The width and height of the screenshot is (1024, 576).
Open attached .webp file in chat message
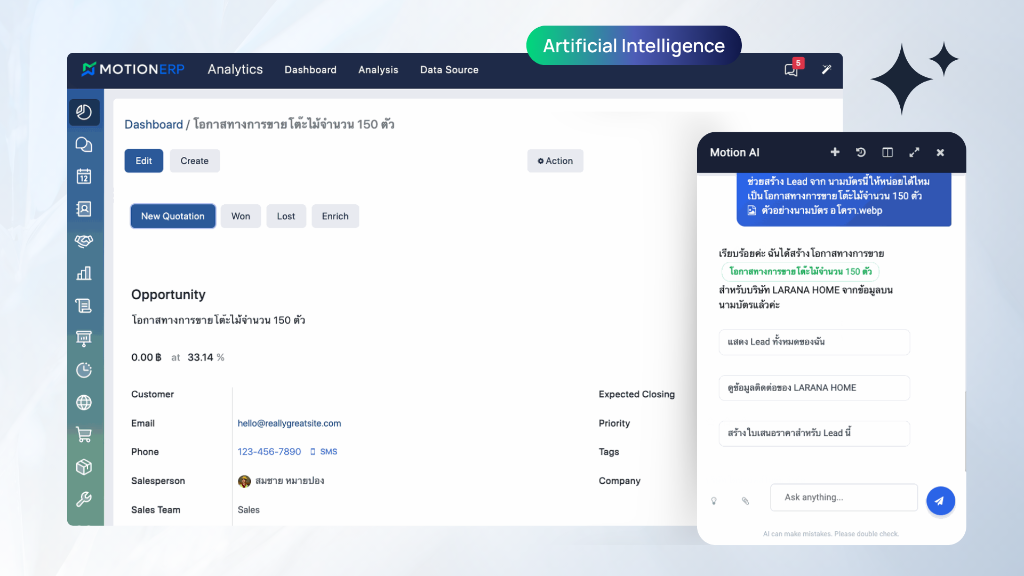(815, 210)
